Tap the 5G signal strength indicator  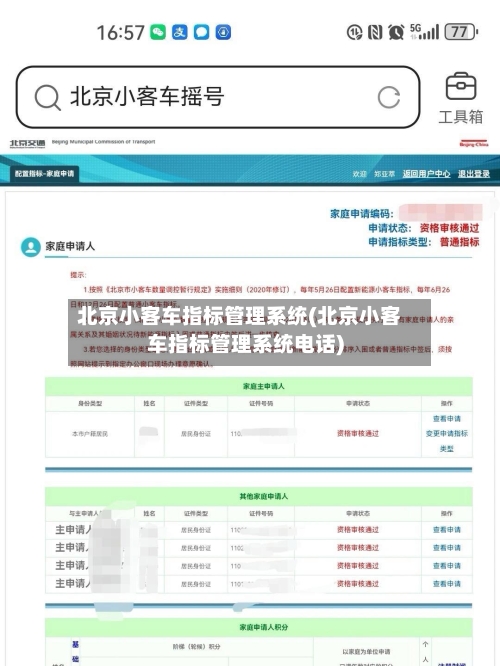pyautogui.click(x=424, y=32)
